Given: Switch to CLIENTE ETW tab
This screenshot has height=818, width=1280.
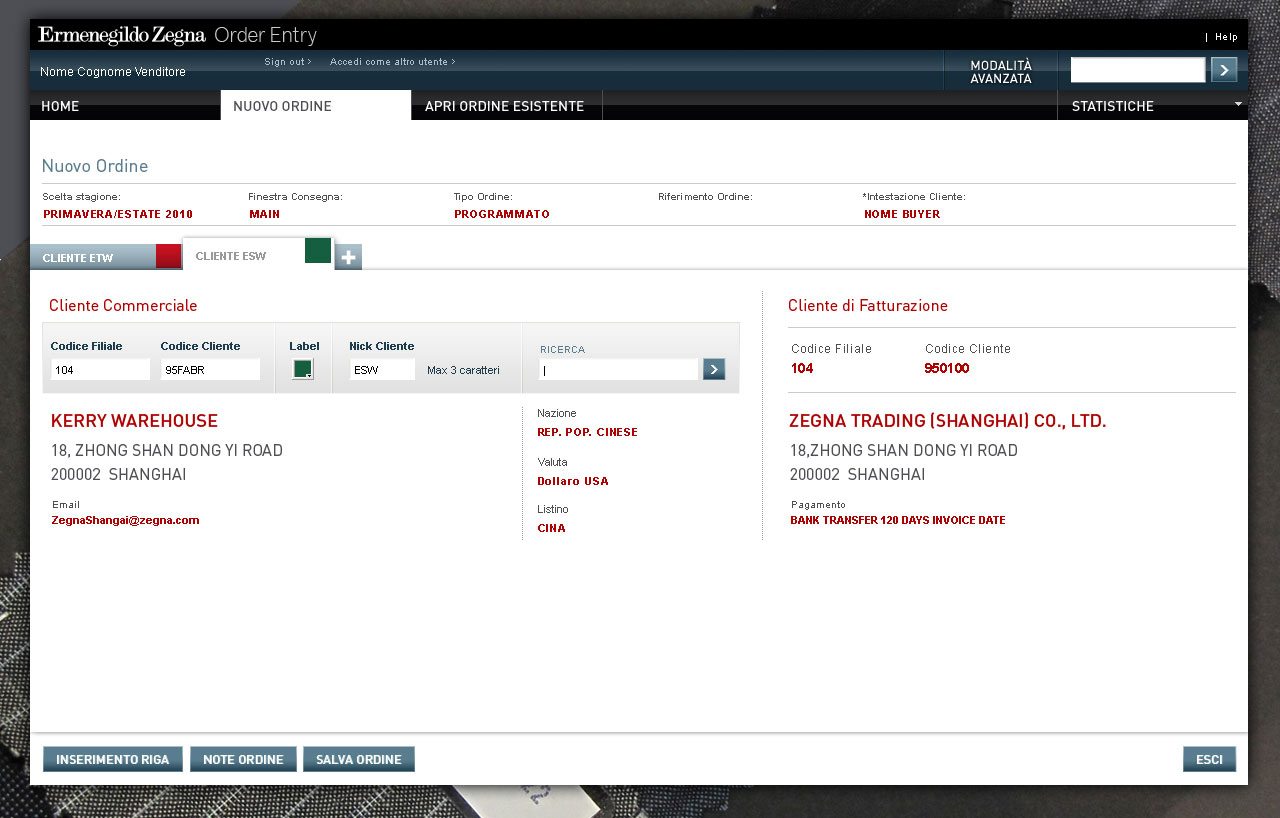Looking at the screenshot, I should click(93, 257).
